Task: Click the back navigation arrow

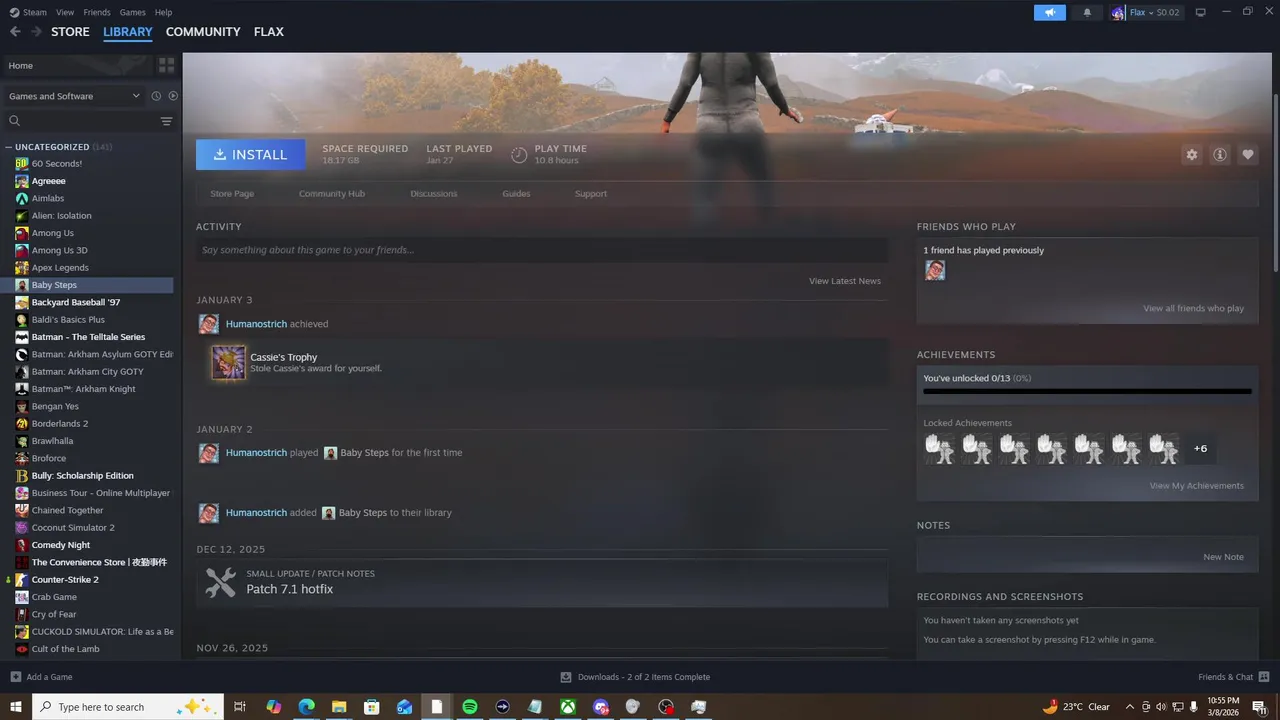Action: pos(15,32)
